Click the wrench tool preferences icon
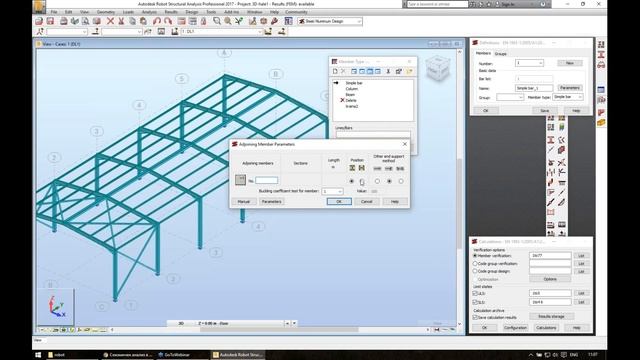The image size is (640, 360). point(275,21)
